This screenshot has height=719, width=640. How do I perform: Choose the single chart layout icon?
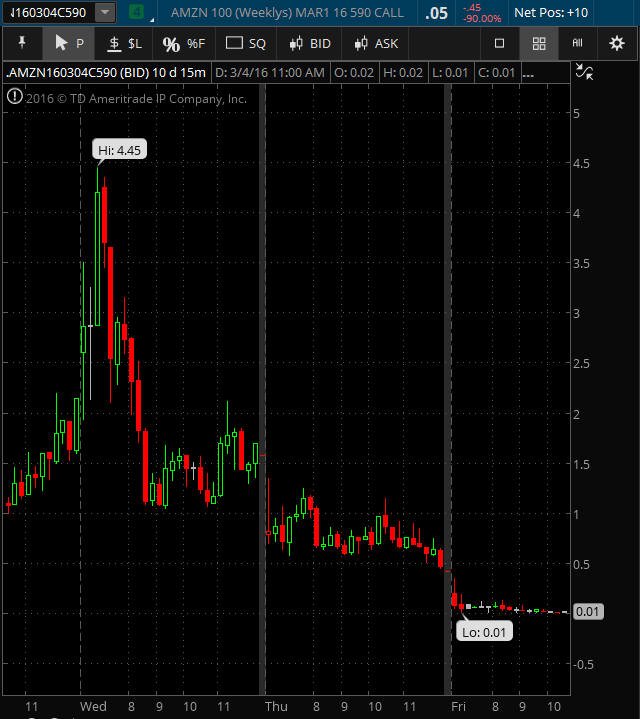coord(500,44)
